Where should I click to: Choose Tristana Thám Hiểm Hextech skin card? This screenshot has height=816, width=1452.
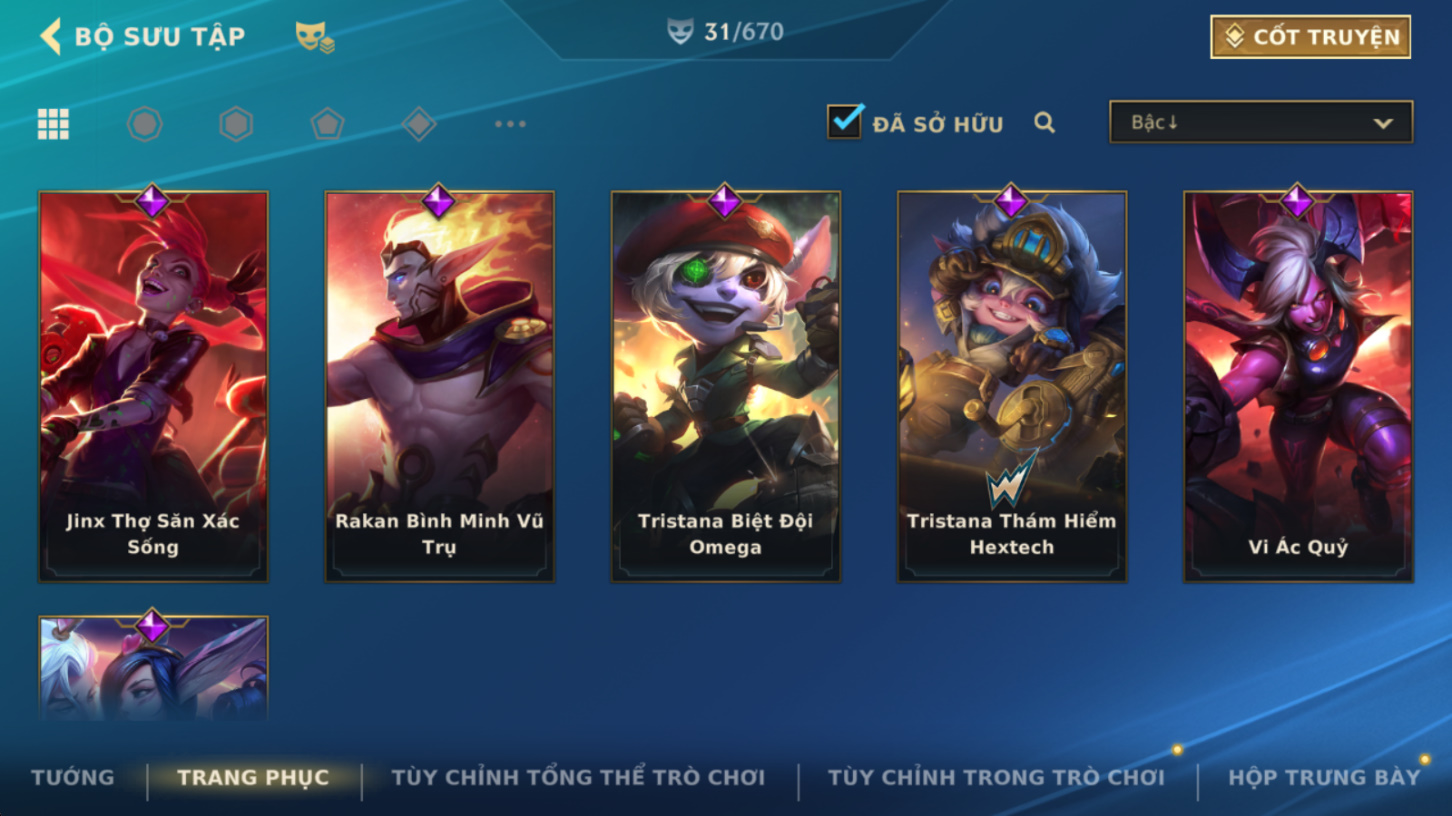[1012, 386]
